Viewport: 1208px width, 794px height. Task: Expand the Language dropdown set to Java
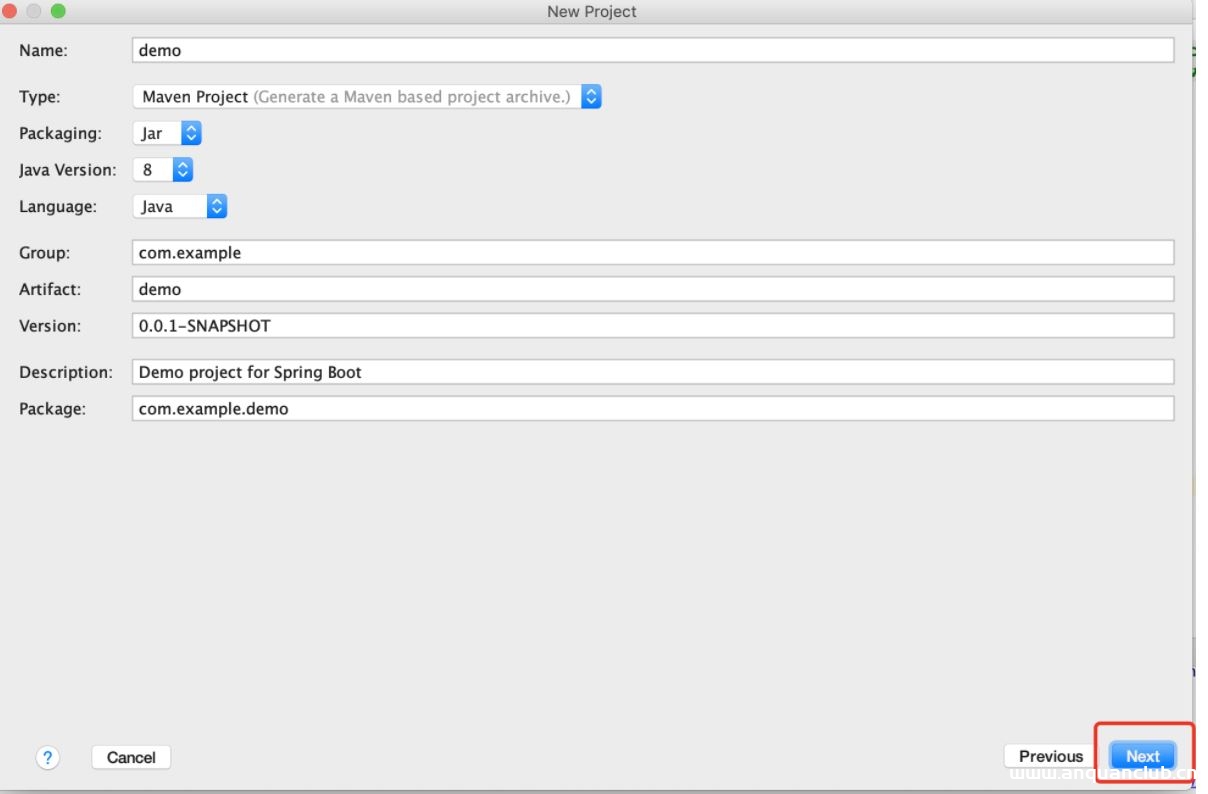point(180,207)
